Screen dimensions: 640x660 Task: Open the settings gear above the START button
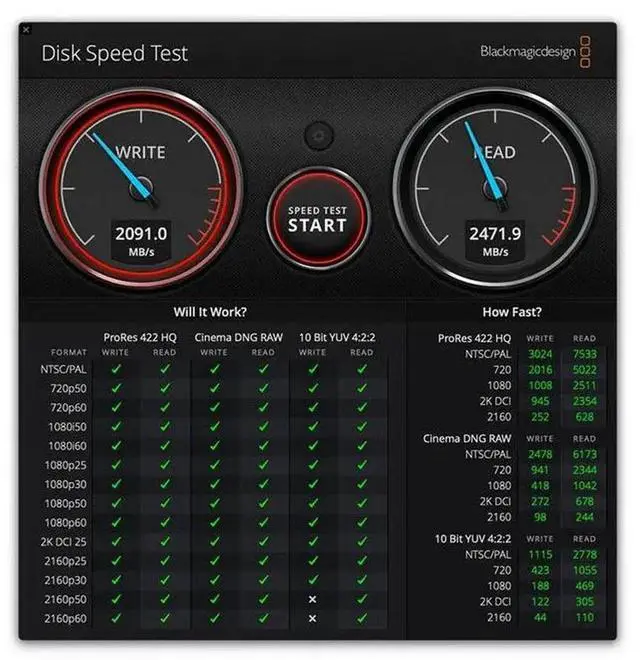[318, 136]
